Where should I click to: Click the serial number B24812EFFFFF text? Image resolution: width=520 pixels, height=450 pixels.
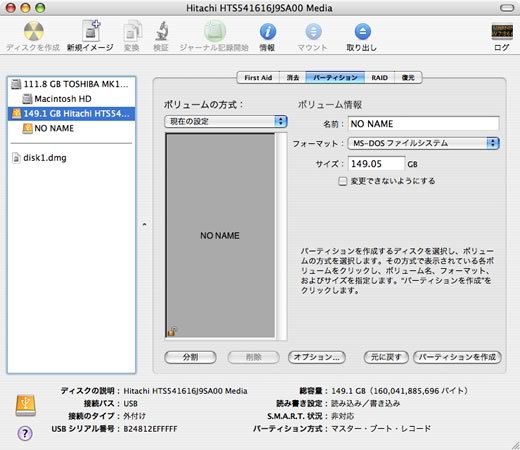(x=150, y=429)
